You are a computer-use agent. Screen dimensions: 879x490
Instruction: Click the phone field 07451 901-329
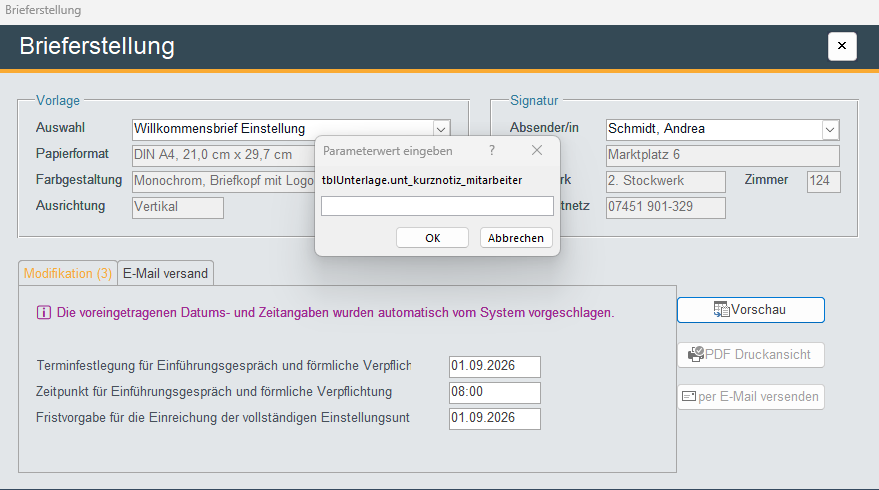tap(665, 207)
